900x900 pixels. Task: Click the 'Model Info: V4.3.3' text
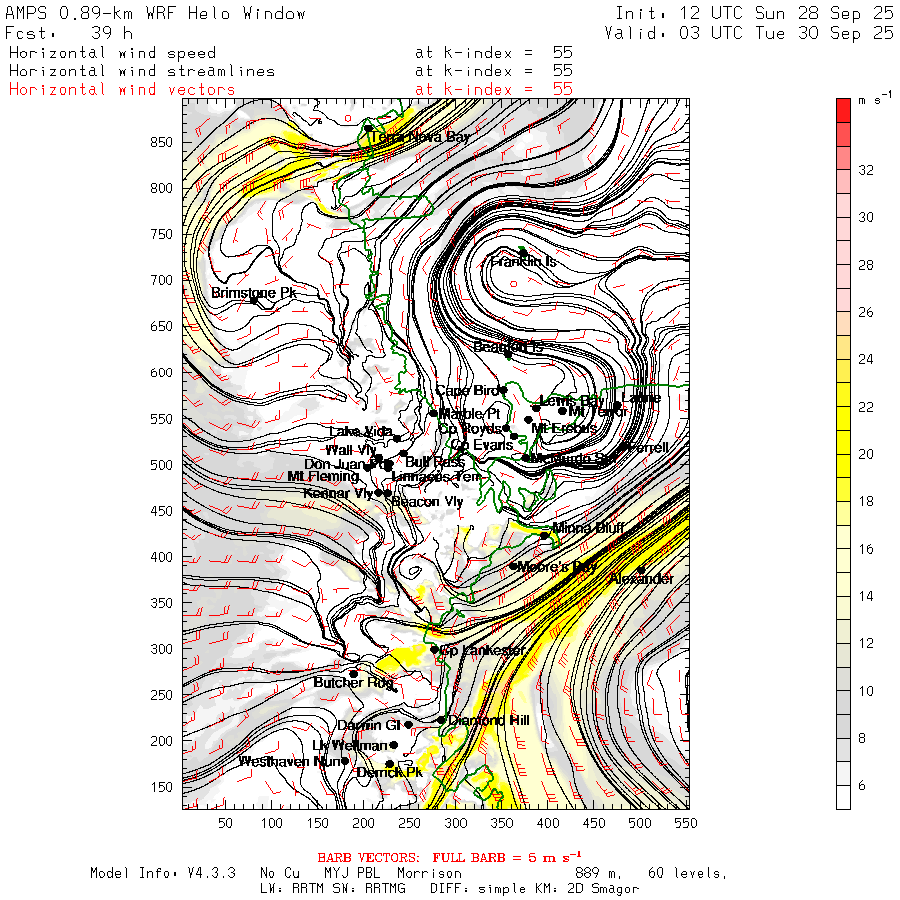pos(162,873)
